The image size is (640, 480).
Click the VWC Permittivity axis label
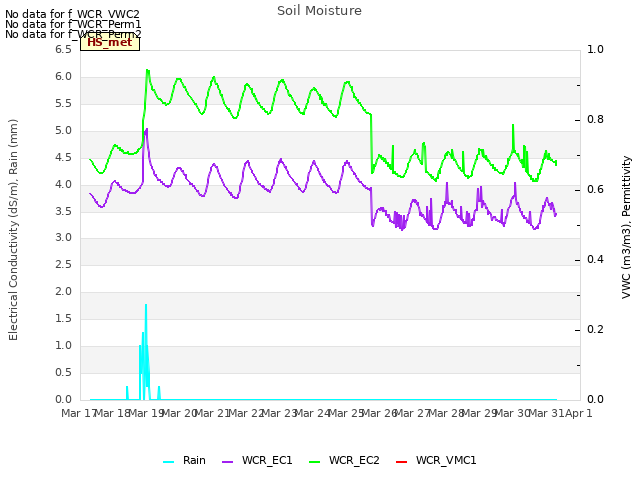[627, 227]
